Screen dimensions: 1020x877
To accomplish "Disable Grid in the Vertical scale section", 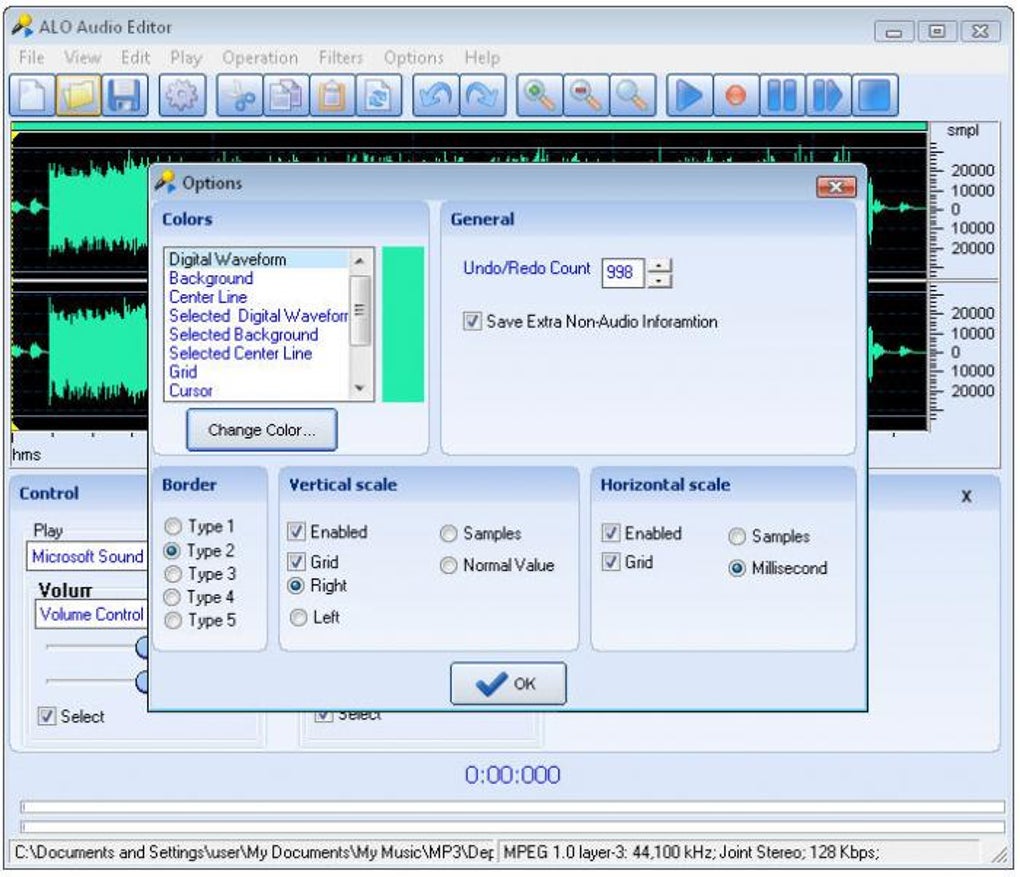I will (296, 561).
